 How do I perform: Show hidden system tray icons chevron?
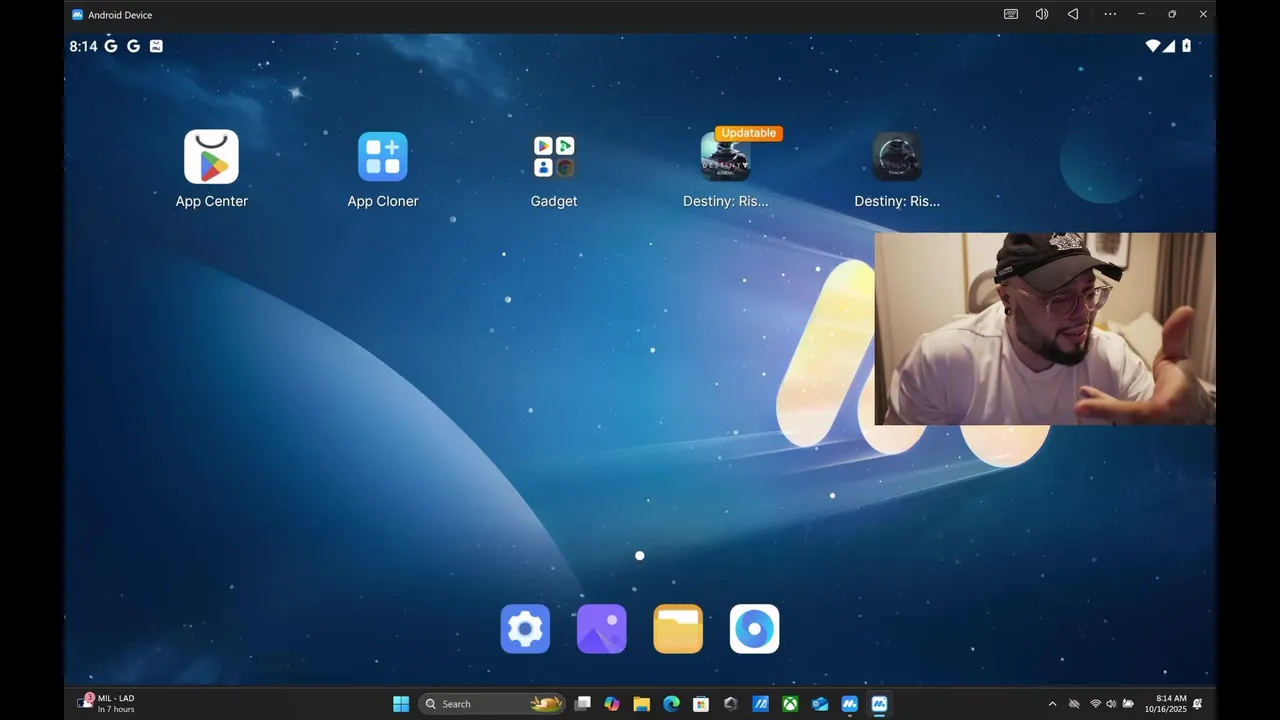point(1052,704)
